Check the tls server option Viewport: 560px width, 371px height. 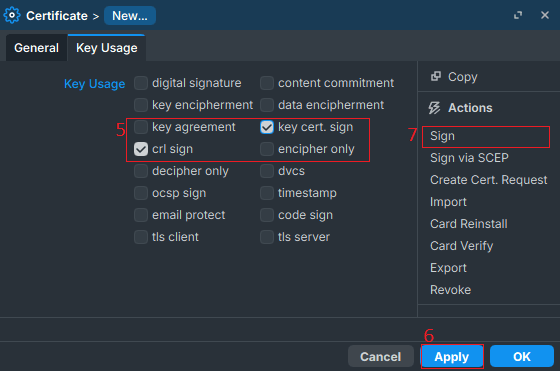pyautogui.click(x=267, y=237)
